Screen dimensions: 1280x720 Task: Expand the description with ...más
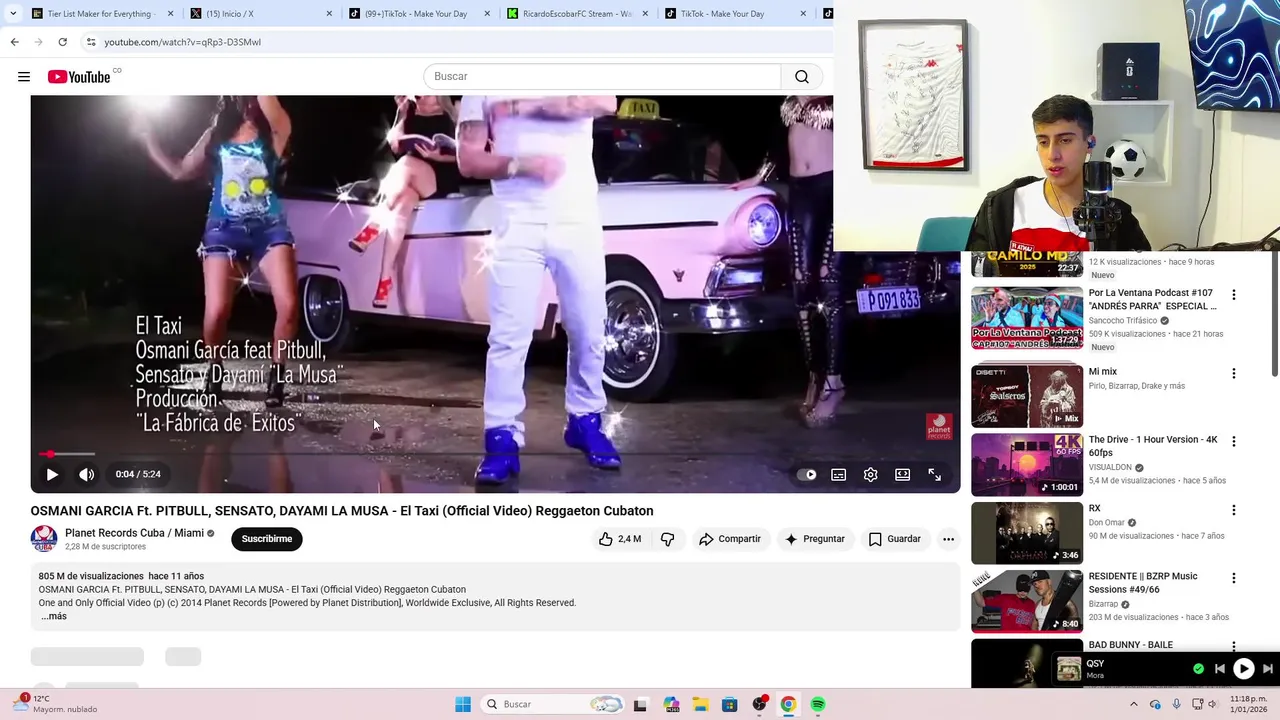point(54,616)
